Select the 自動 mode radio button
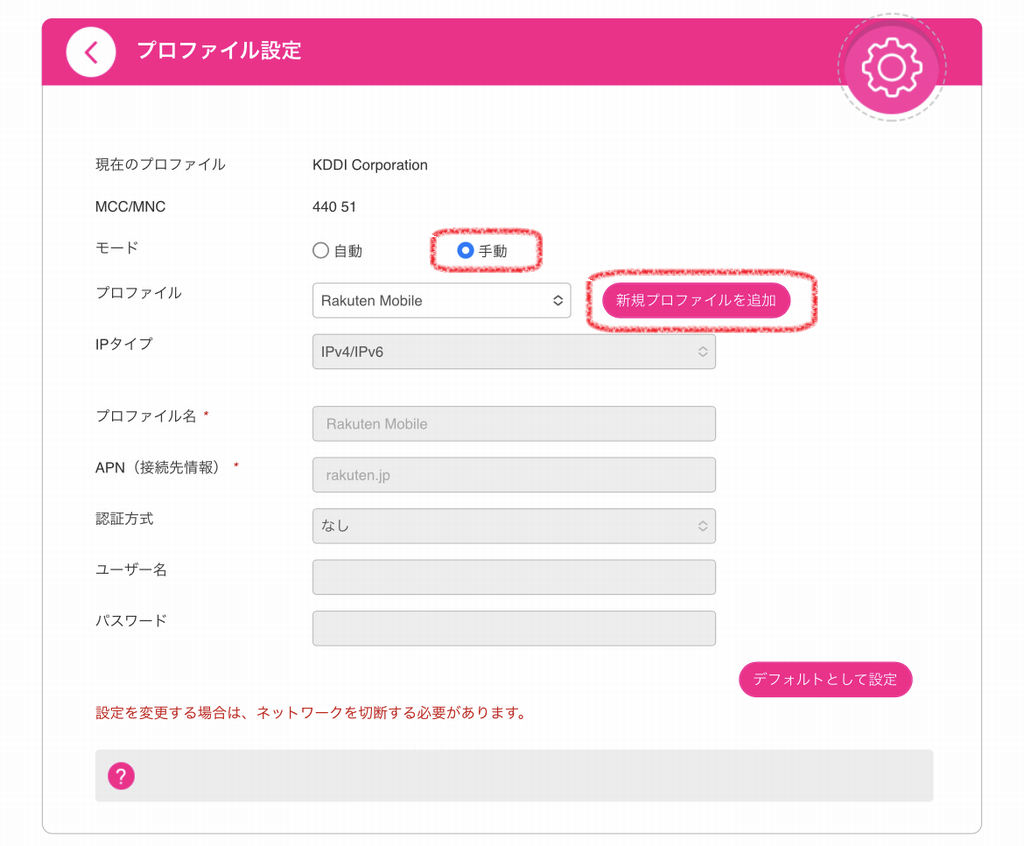The image size is (1024, 846). (321, 251)
